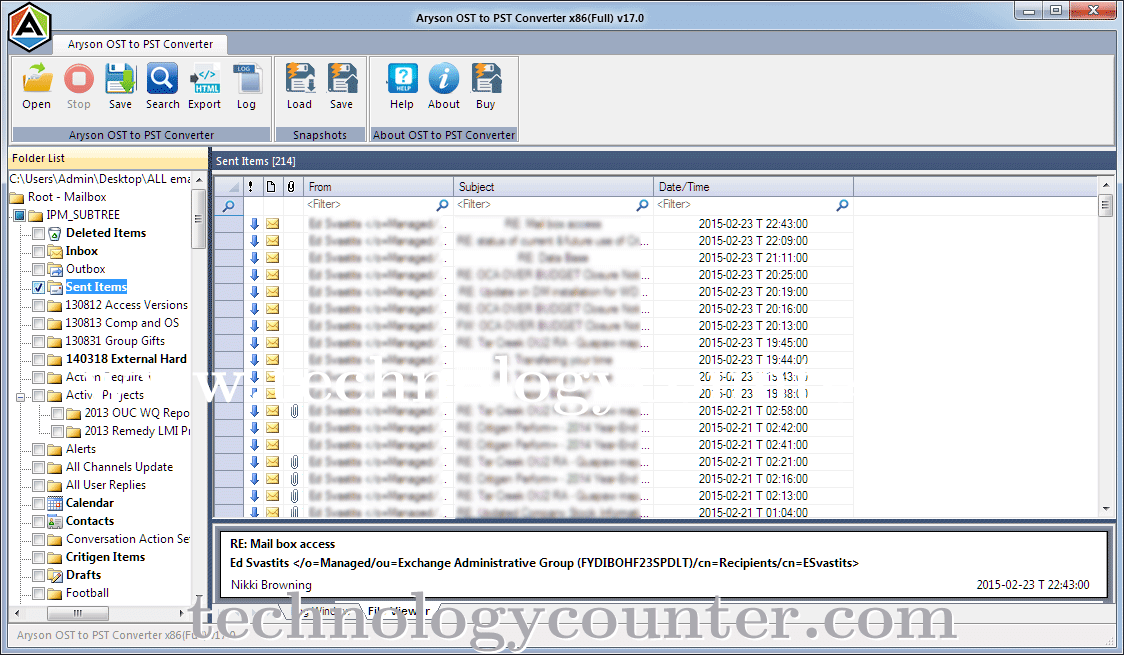Collapse the Active Projects tree node
Viewport: 1124px width, 655px height.
20,396
